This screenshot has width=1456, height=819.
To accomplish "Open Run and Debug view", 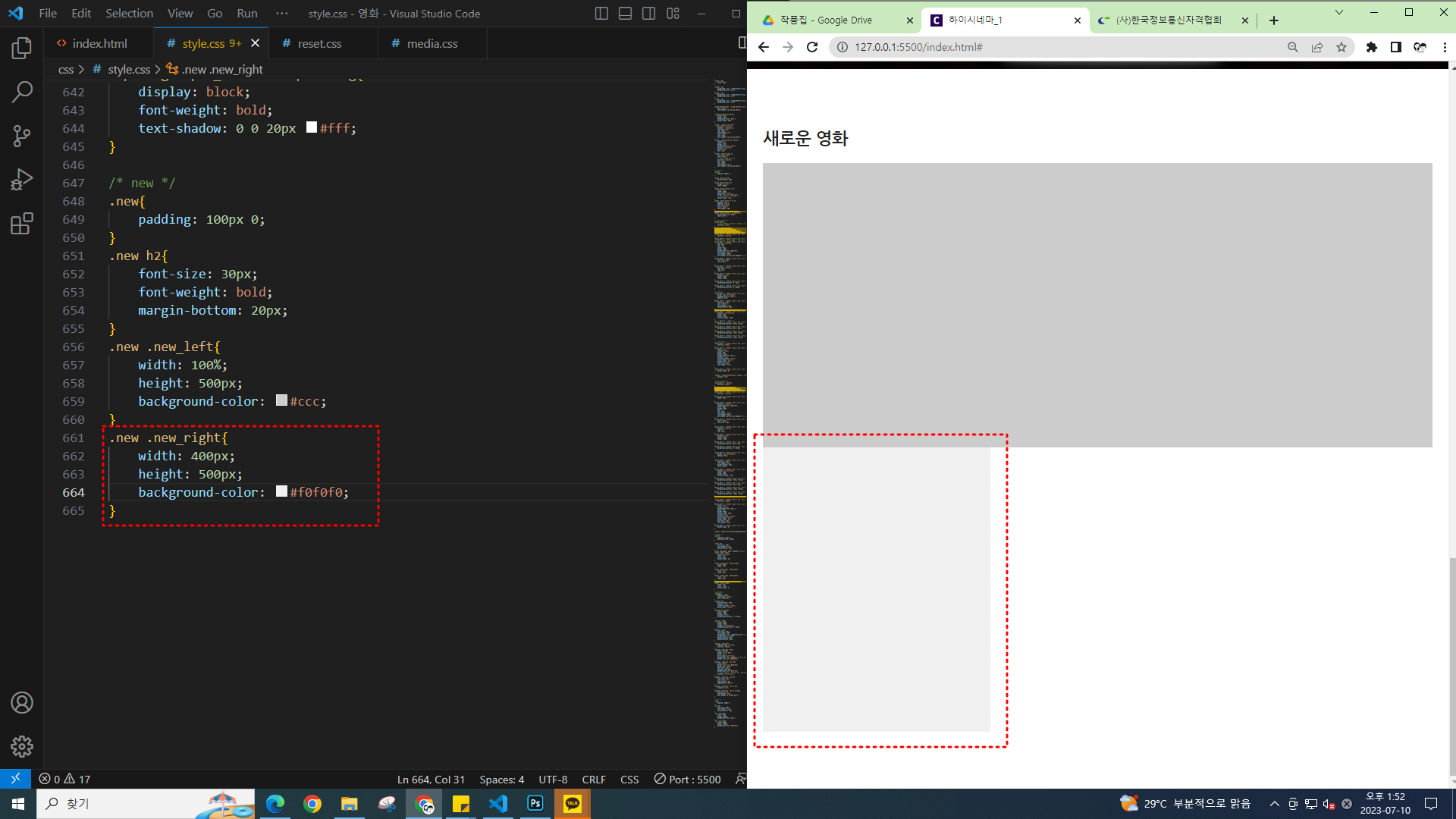I will coord(22,180).
